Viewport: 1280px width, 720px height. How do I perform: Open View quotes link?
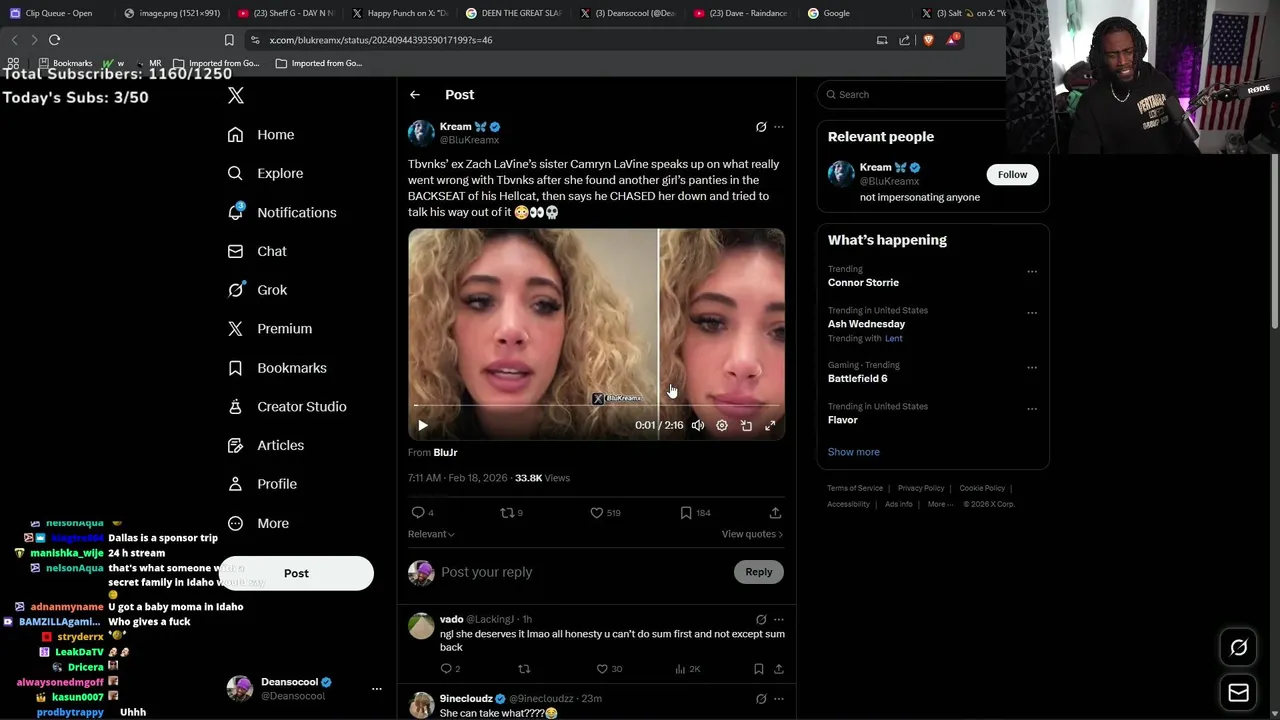coord(752,534)
